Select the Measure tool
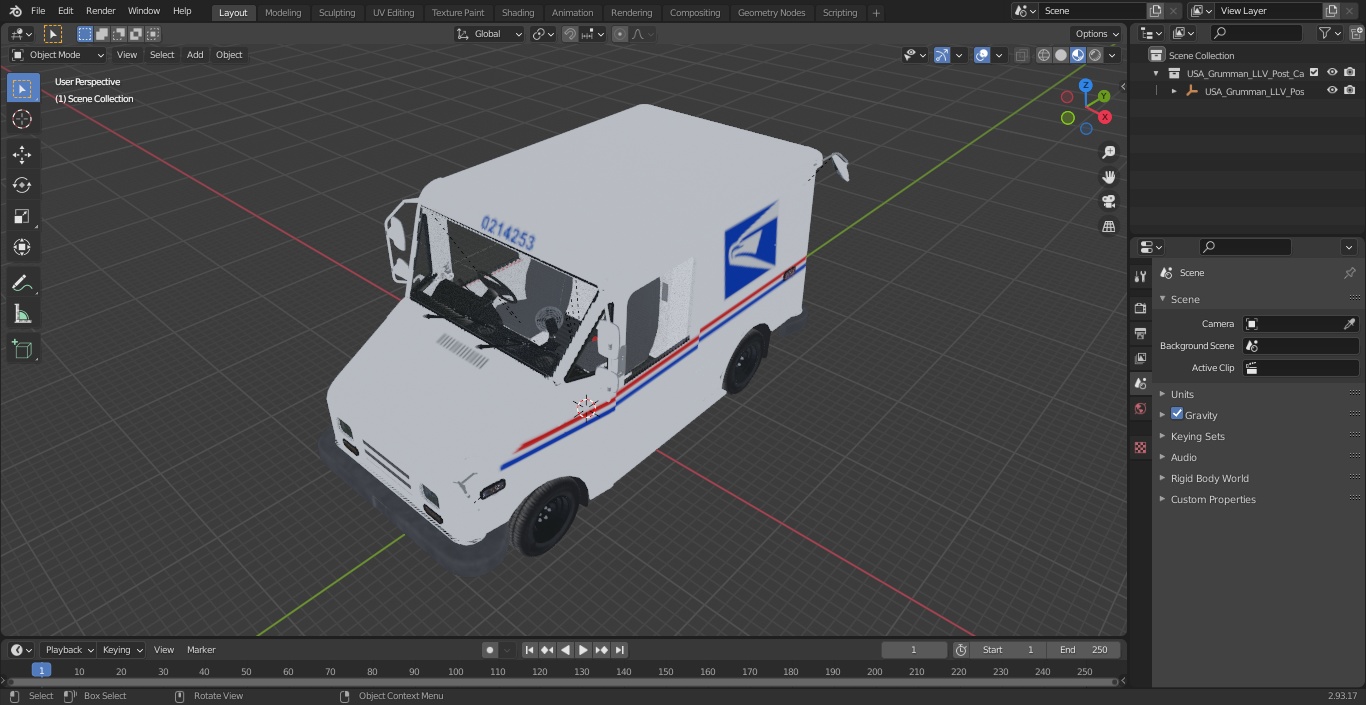Image resolution: width=1366 pixels, height=705 pixels. point(22,315)
